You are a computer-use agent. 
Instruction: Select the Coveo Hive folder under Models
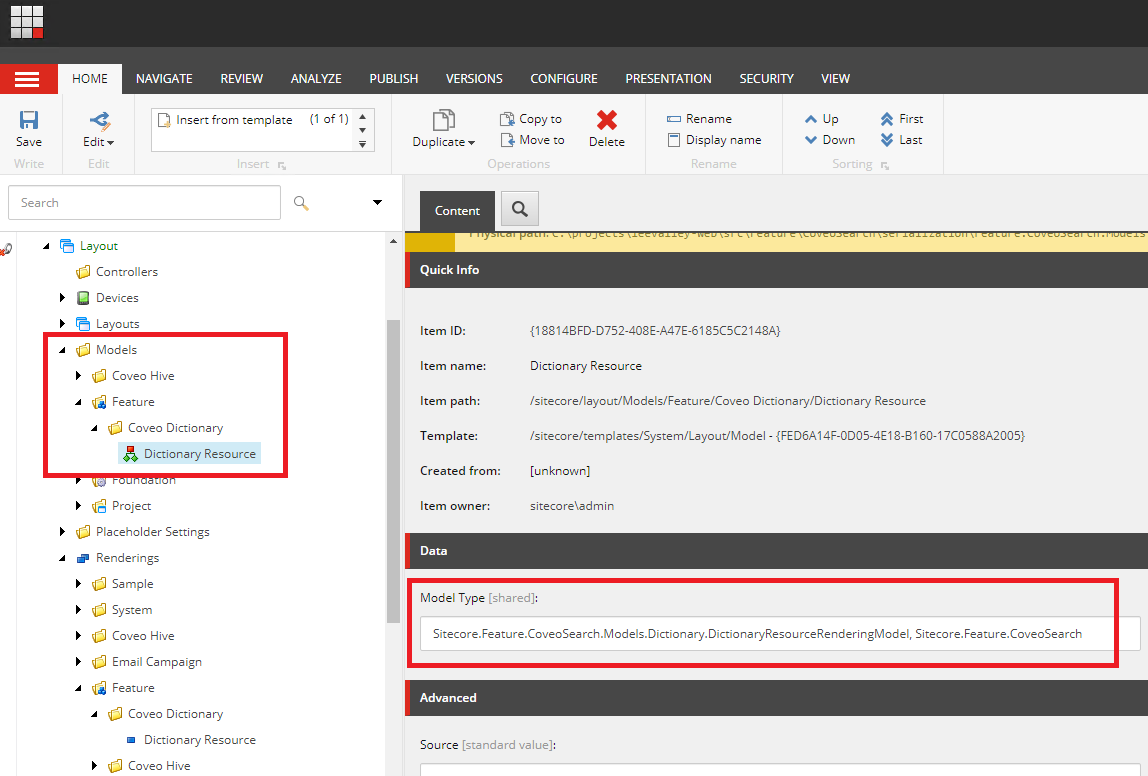click(144, 376)
